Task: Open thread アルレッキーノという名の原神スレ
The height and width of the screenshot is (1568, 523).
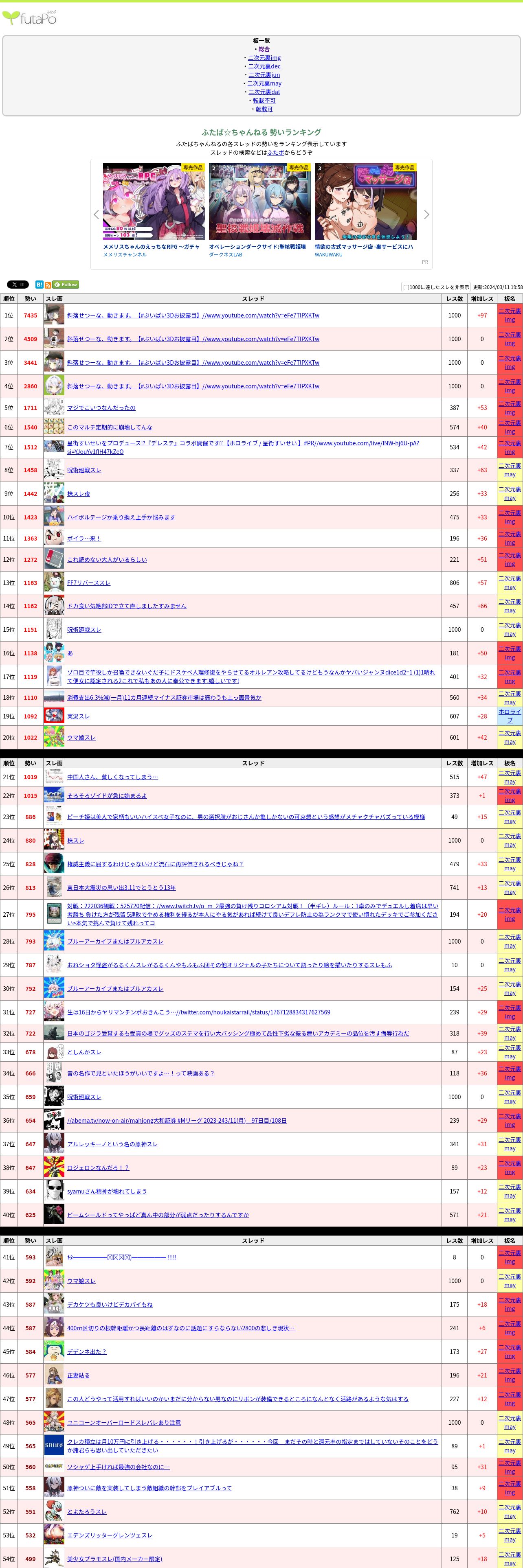Action: tap(113, 1144)
